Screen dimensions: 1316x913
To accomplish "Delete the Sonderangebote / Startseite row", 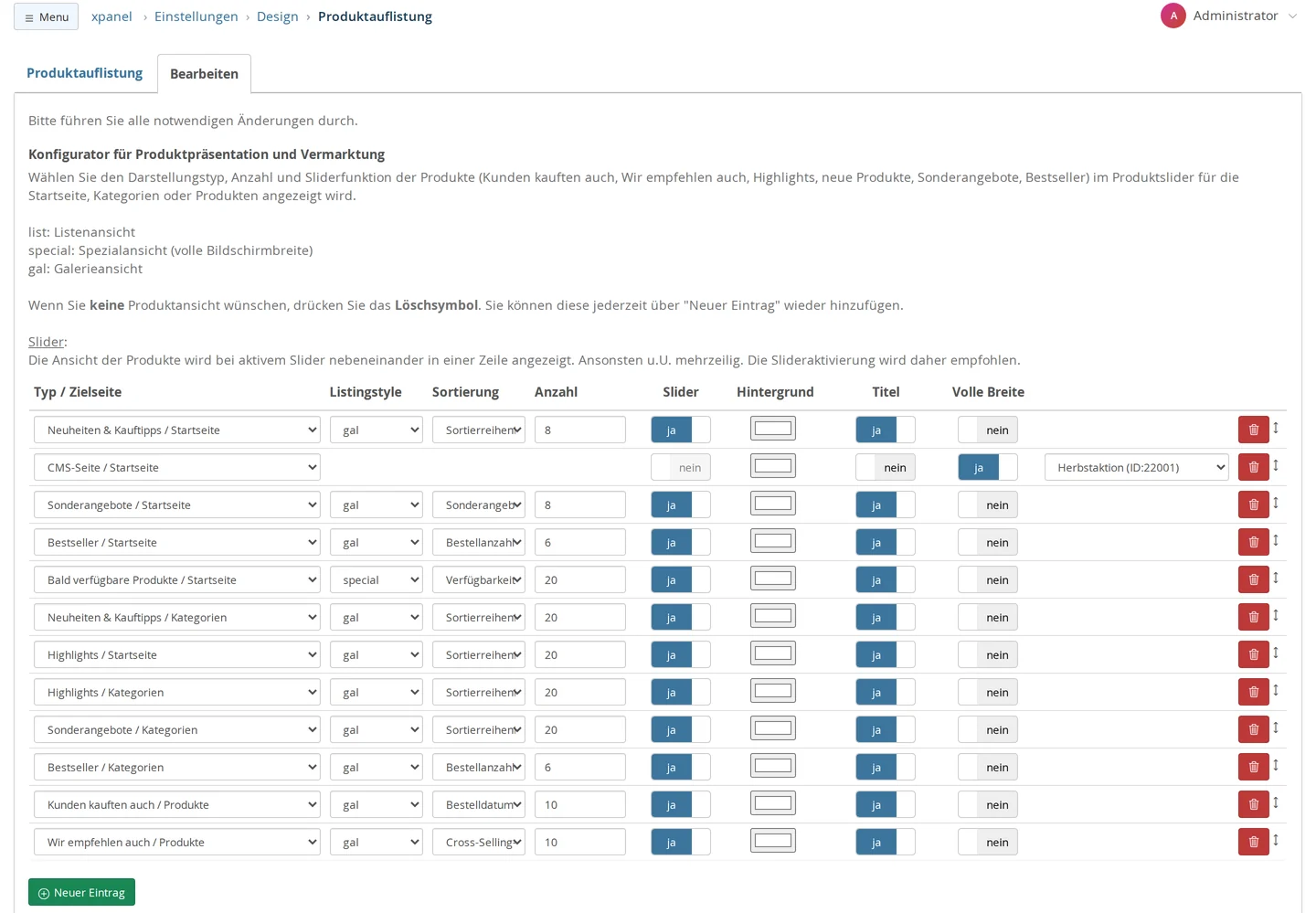I will (1253, 504).
